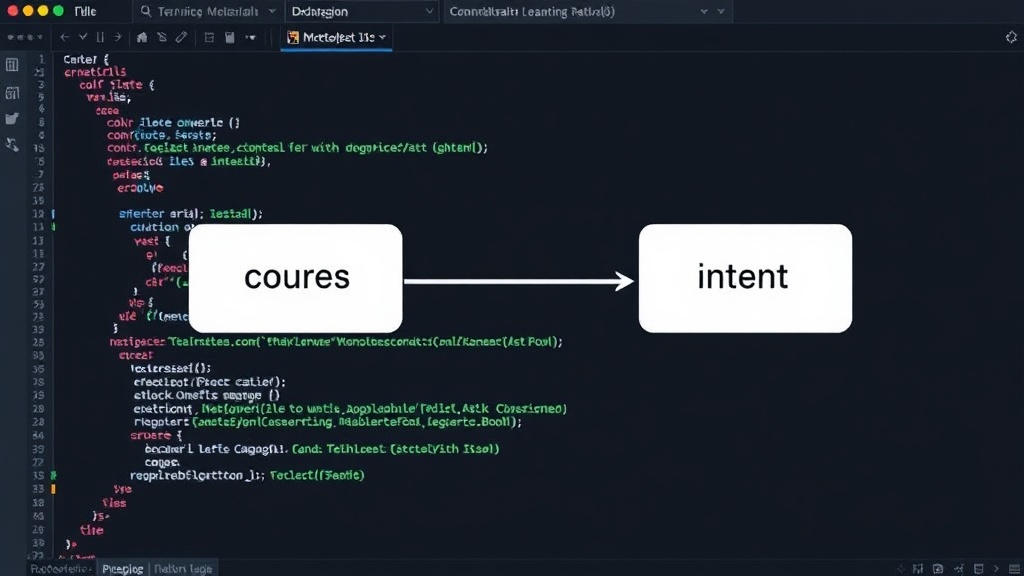Open the Dxdaragion dropdown
Viewport: 1024px width, 576px height.
362,11
